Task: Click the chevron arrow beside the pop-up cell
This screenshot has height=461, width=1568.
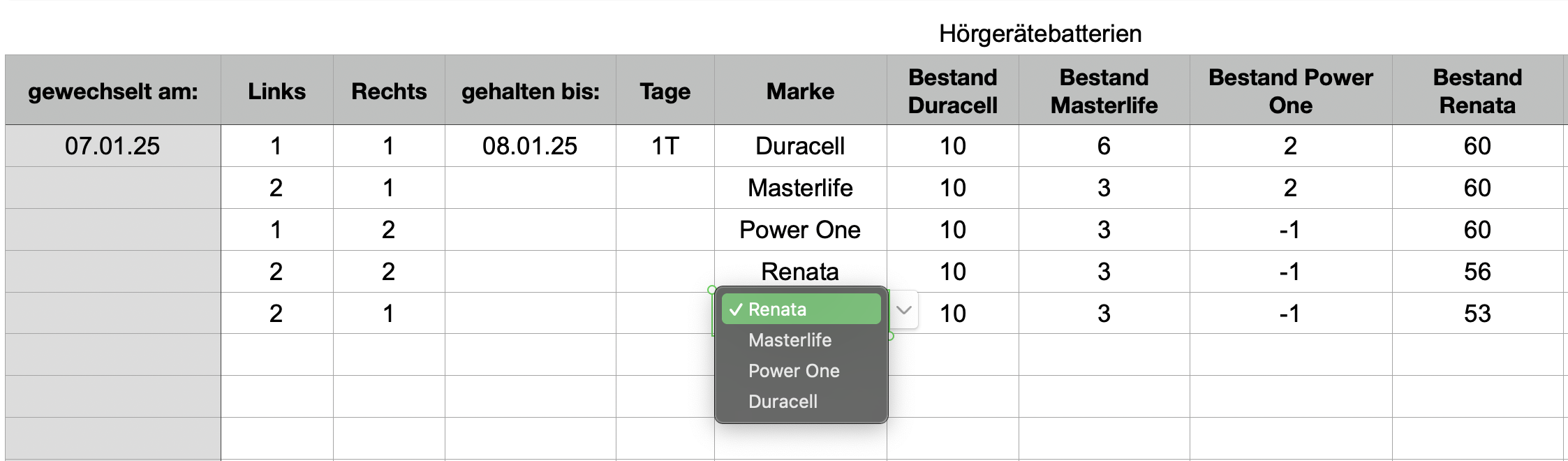Action: coord(904,309)
